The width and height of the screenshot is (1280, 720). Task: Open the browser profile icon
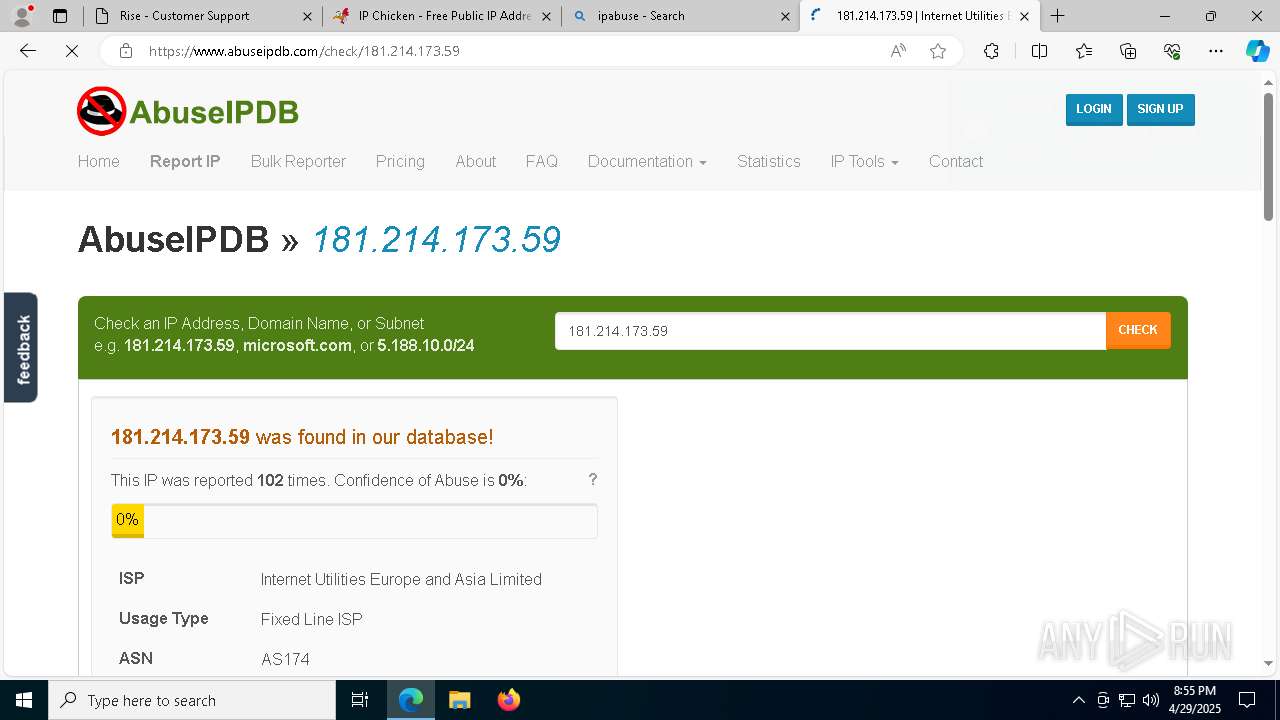(21, 16)
